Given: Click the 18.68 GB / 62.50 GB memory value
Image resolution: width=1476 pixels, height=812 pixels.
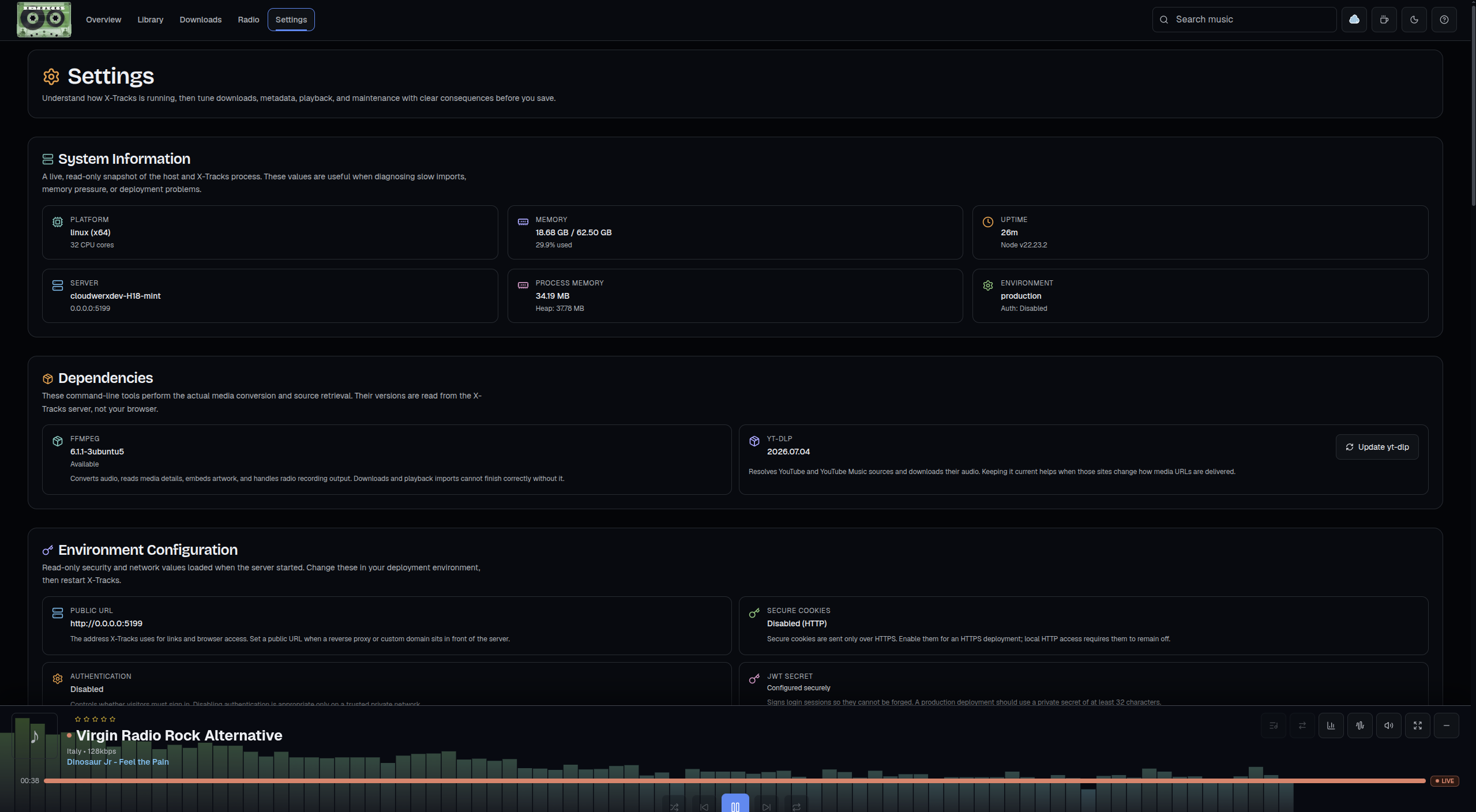Looking at the screenshot, I should pyautogui.click(x=573, y=232).
